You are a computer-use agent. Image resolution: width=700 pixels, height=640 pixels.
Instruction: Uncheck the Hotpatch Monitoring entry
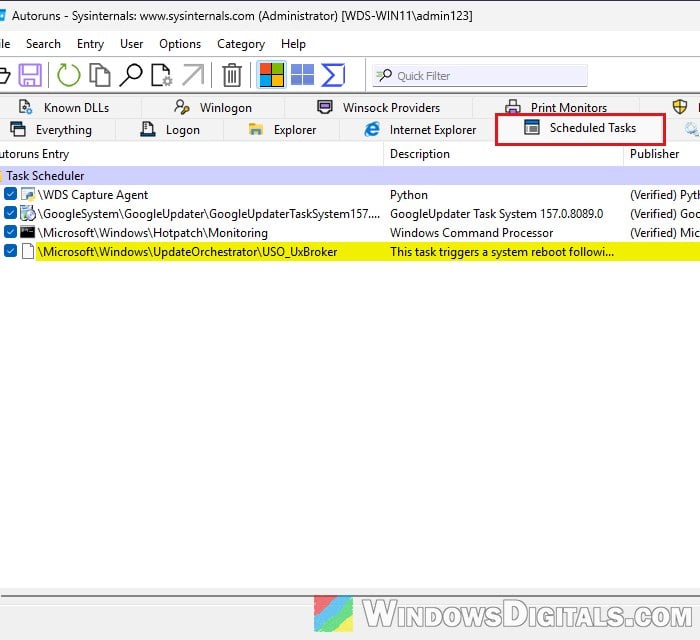click(10, 232)
